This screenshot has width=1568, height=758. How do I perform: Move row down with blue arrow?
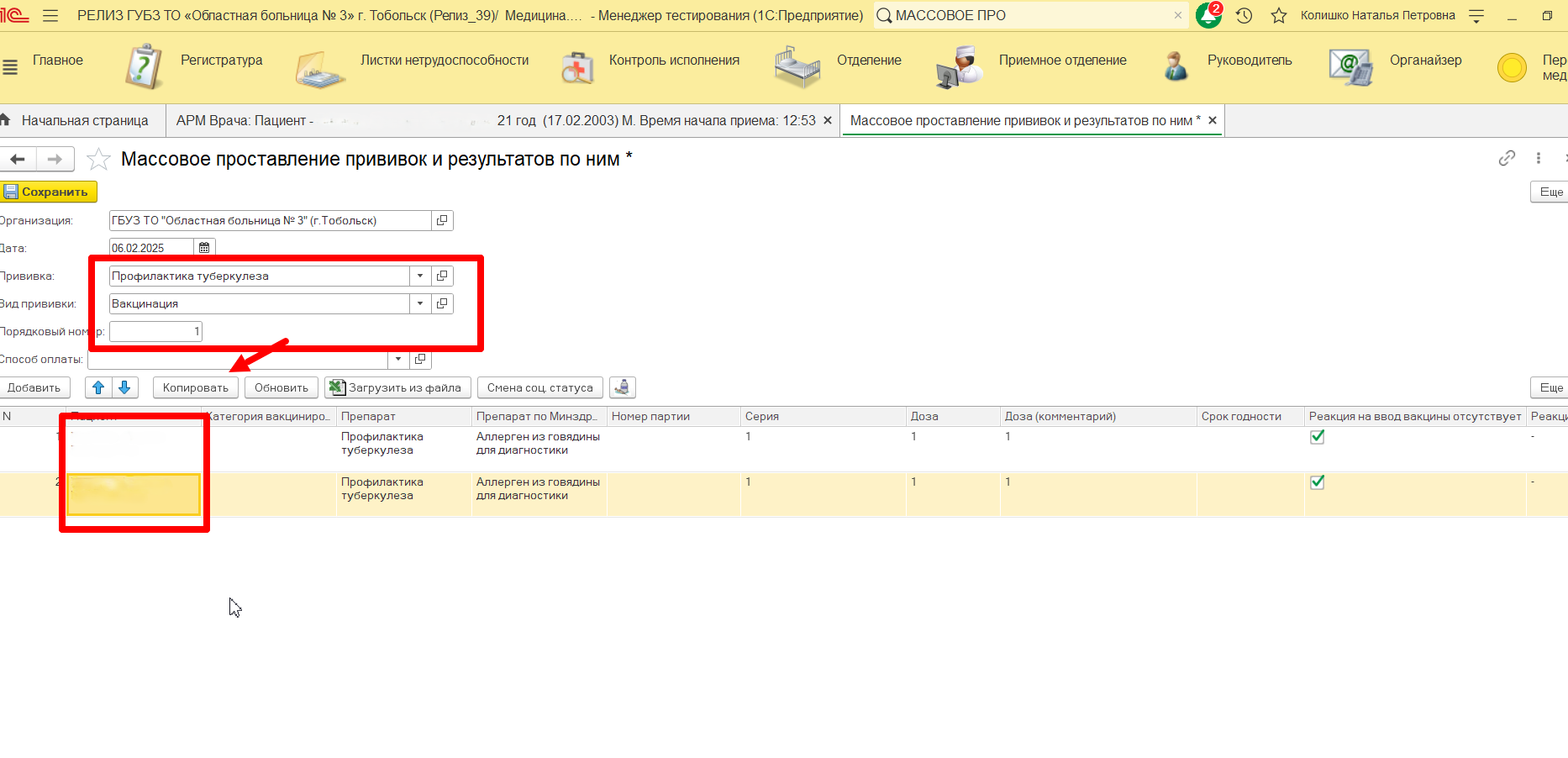coord(124,387)
